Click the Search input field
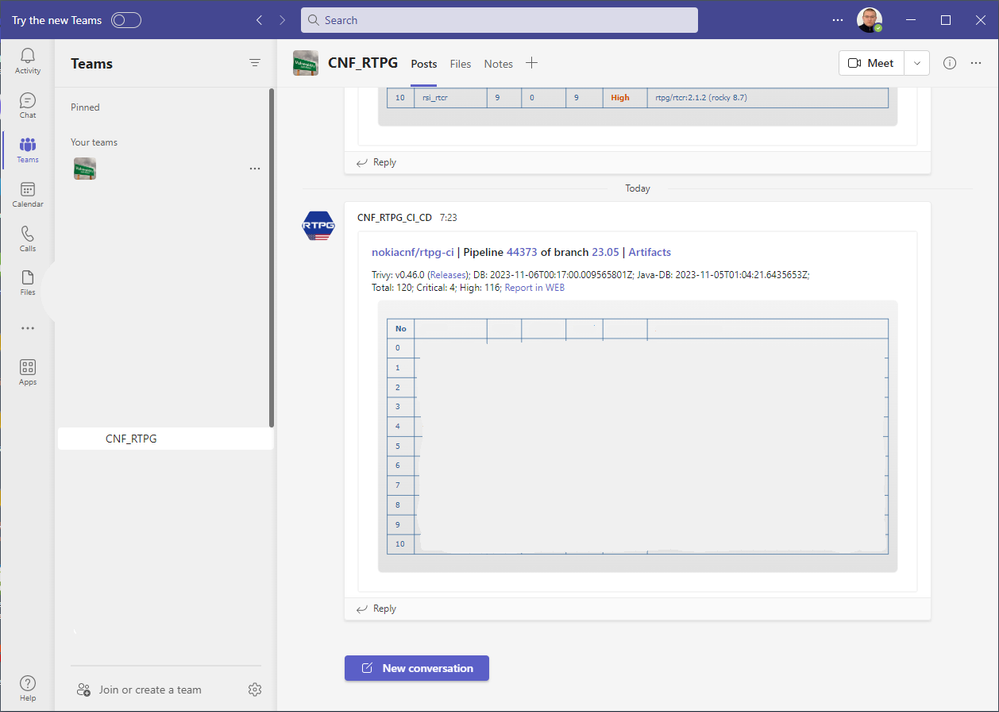Viewport: 999px width, 712px height. point(500,20)
